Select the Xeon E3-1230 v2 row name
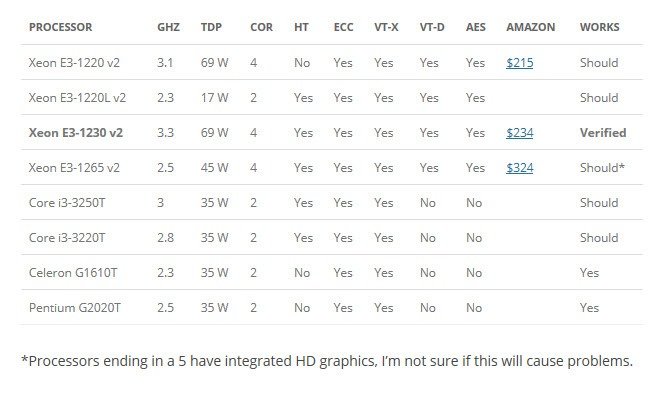Viewport: 664px width, 397px height. coord(76,133)
